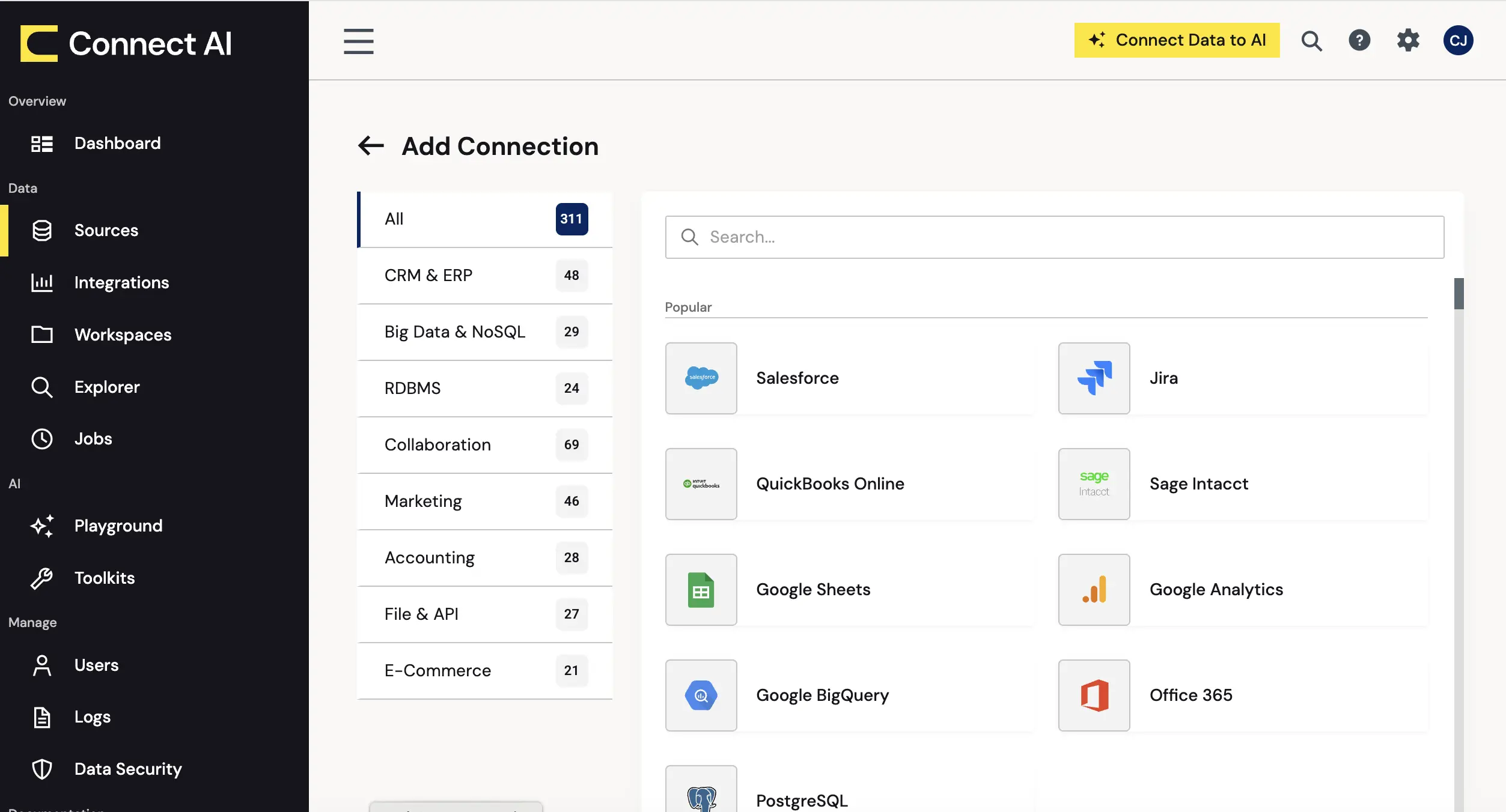Open Logs in the sidebar
1506x812 pixels.
pyautogui.click(x=154, y=717)
